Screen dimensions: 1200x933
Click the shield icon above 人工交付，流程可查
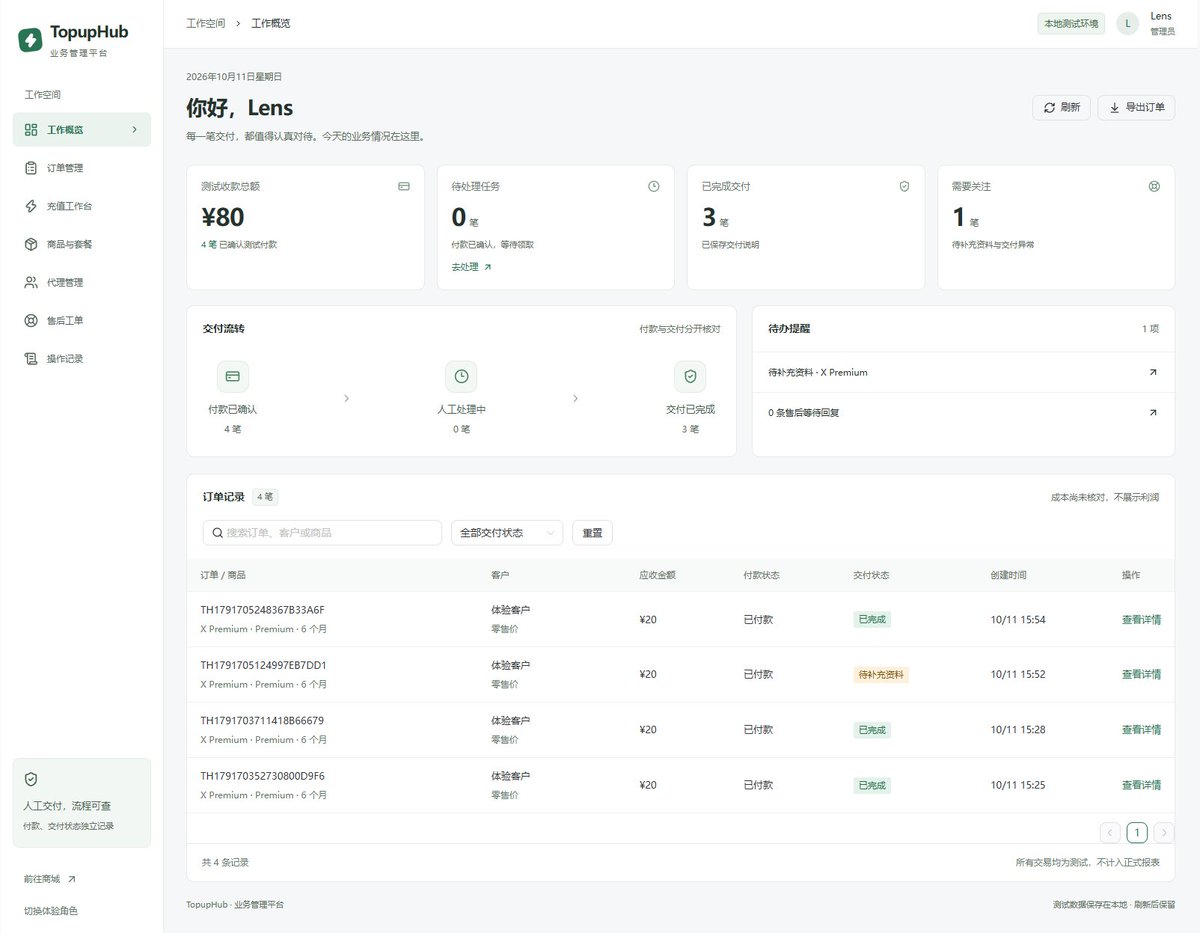coord(31,779)
